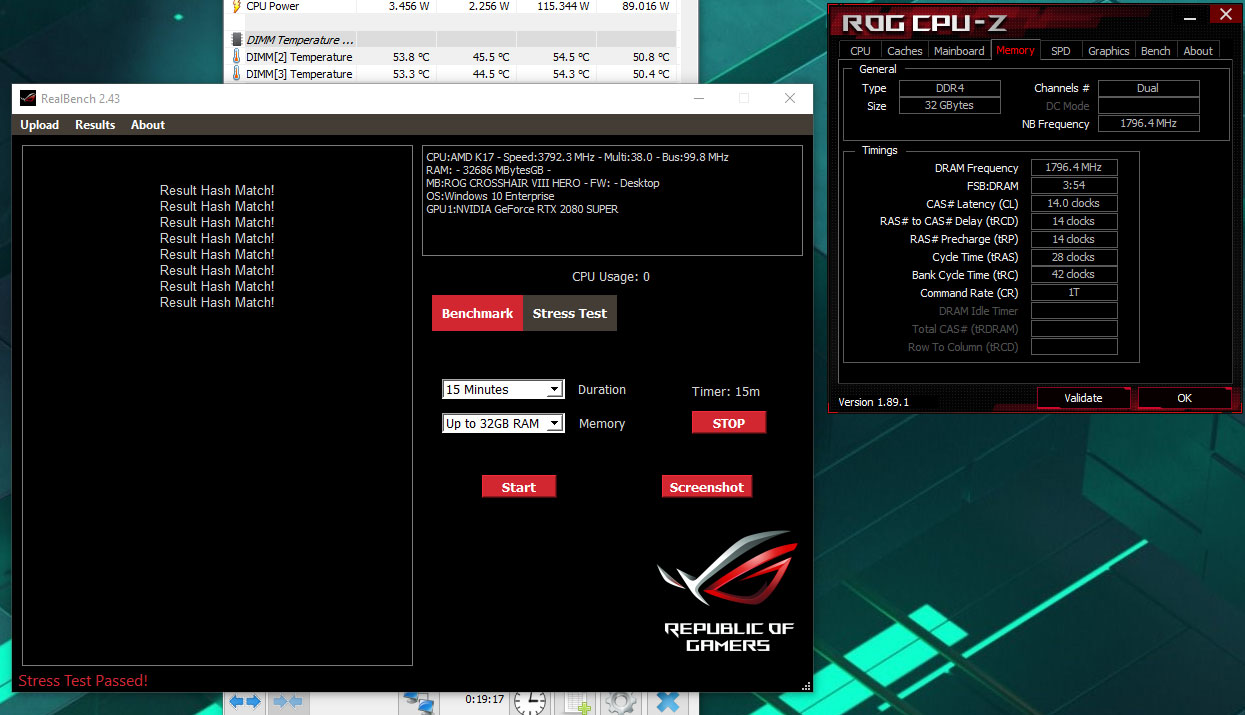Click the CPU Power maximum value 115.344 W

click(563, 6)
